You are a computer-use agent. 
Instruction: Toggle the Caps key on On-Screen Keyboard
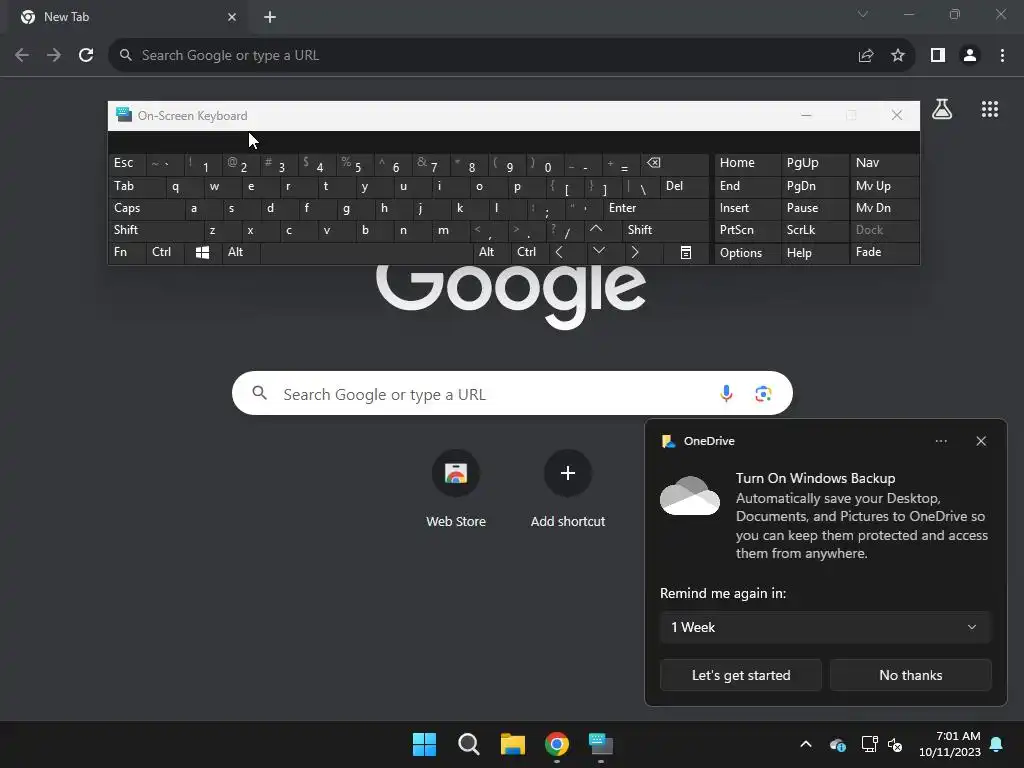[x=146, y=208]
